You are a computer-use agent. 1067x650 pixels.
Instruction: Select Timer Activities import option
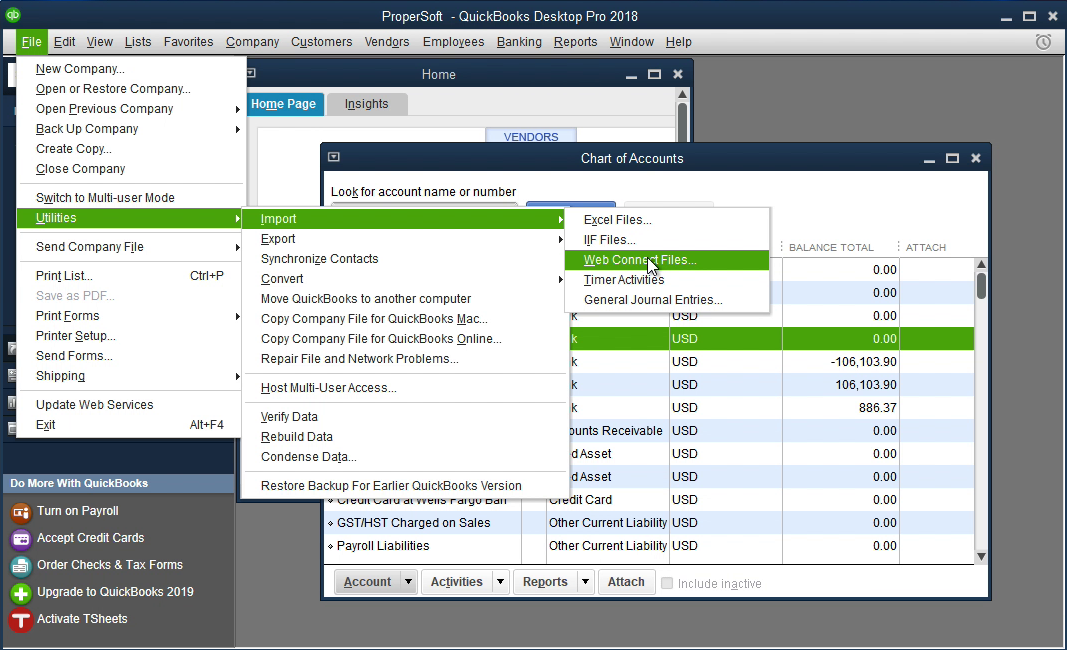[667, 280]
